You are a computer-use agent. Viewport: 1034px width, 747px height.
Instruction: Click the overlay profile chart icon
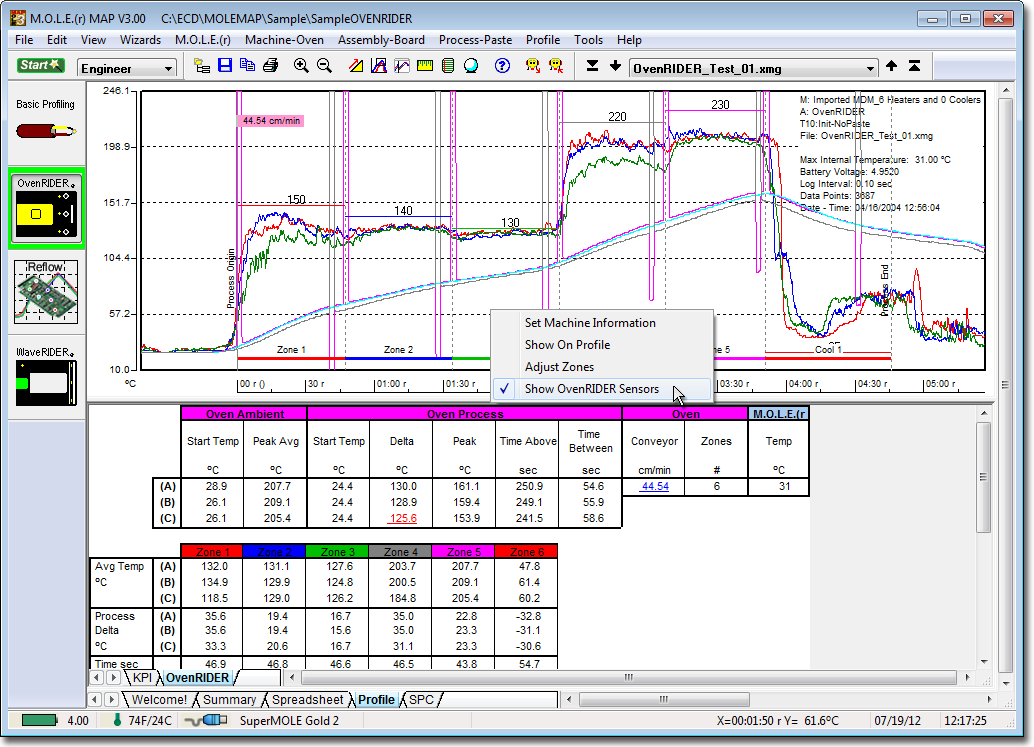pos(402,65)
